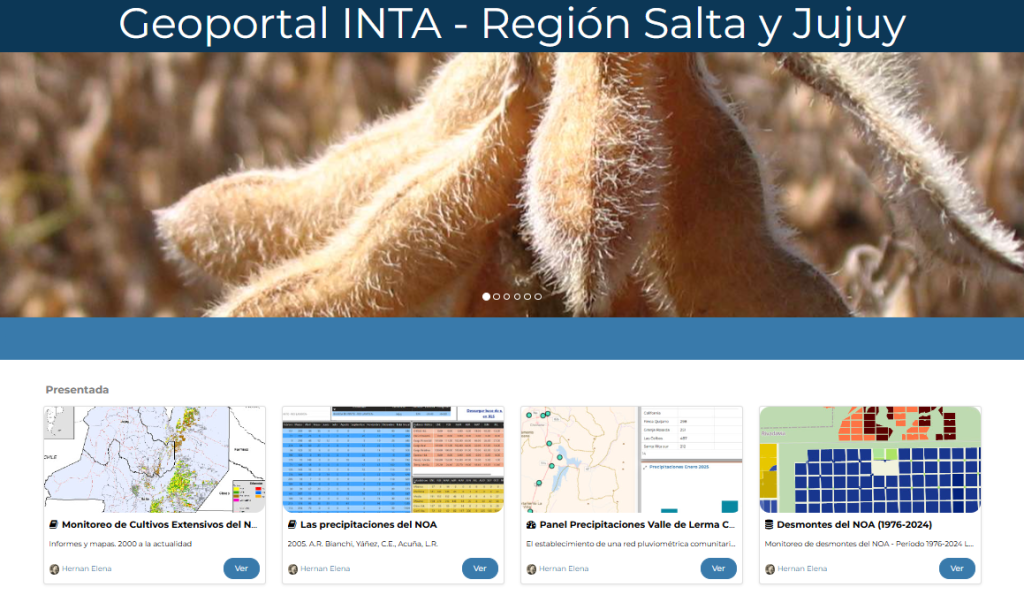Click the Geoportal INTA page title
1024x595 pixels.
(x=512, y=24)
